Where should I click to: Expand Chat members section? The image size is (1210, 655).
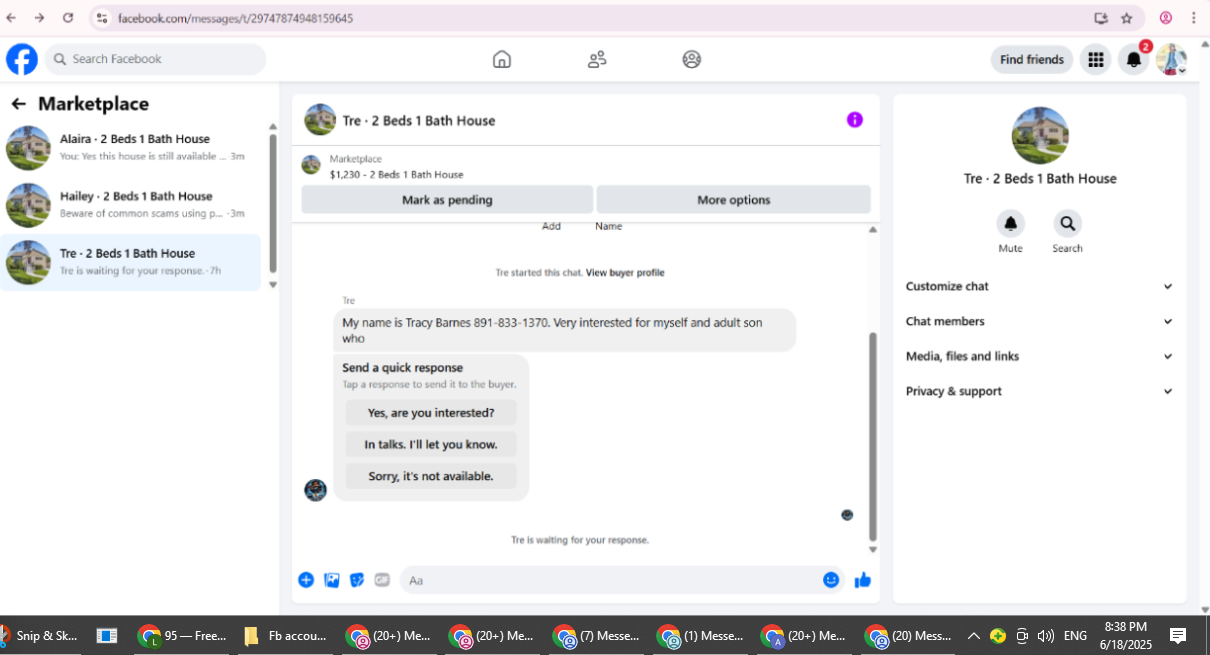[1040, 321]
